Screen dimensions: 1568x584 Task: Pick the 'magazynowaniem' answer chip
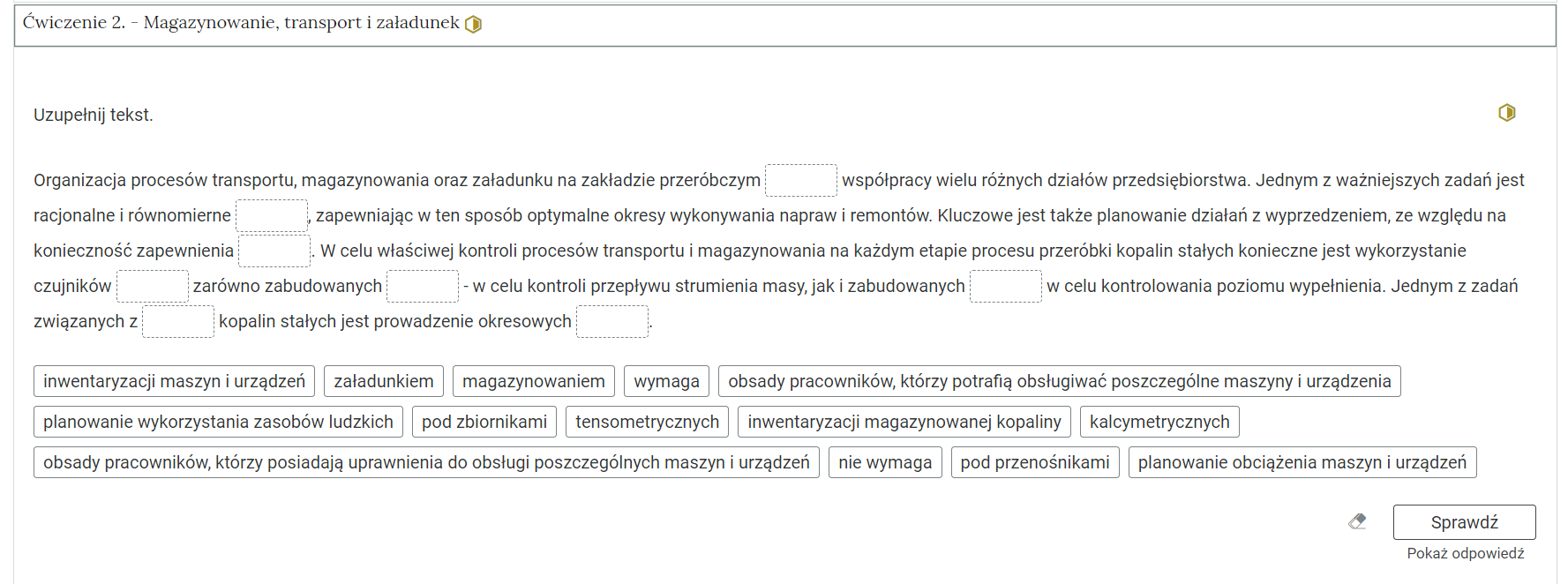[x=534, y=381]
